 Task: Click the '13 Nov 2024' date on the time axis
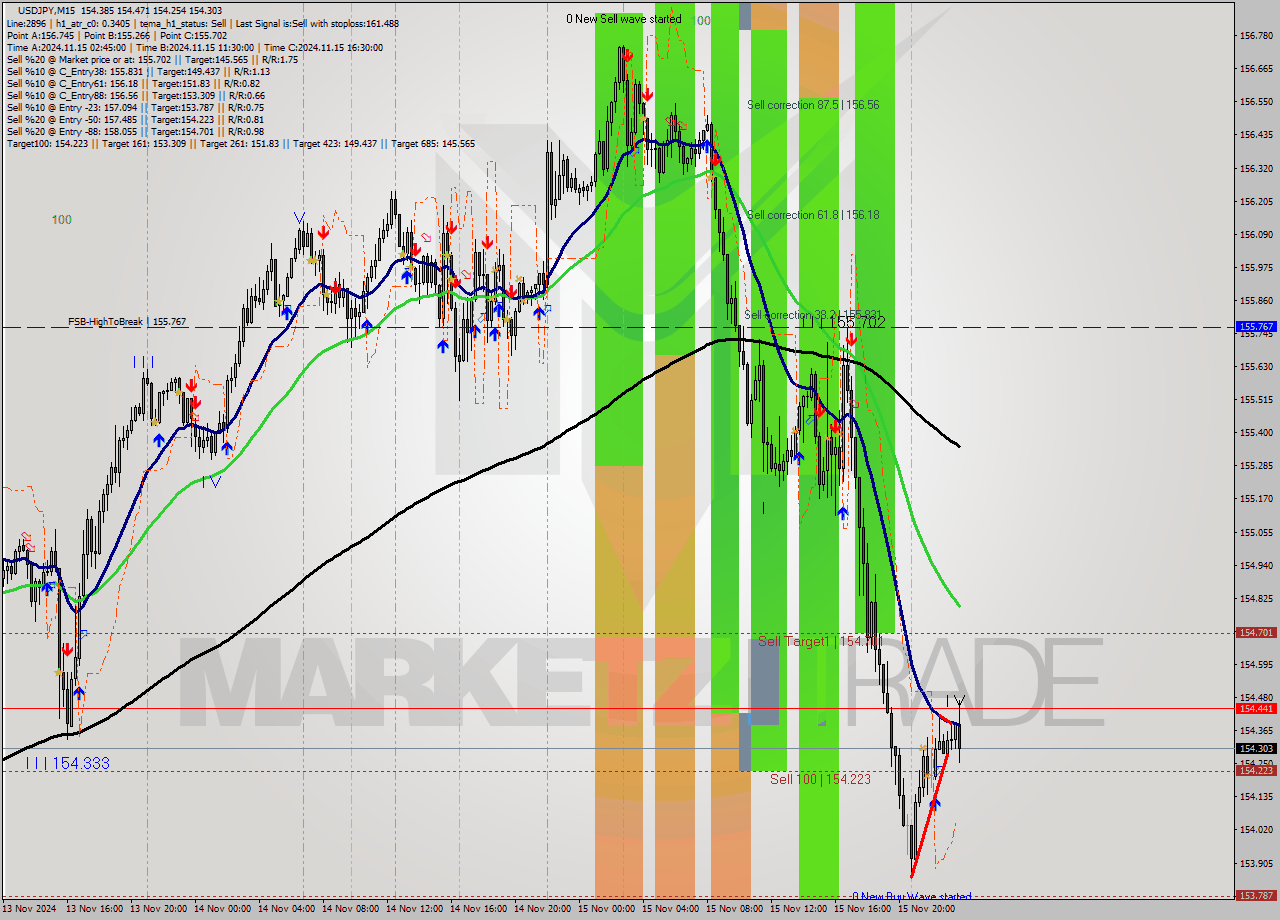(29, 909)
